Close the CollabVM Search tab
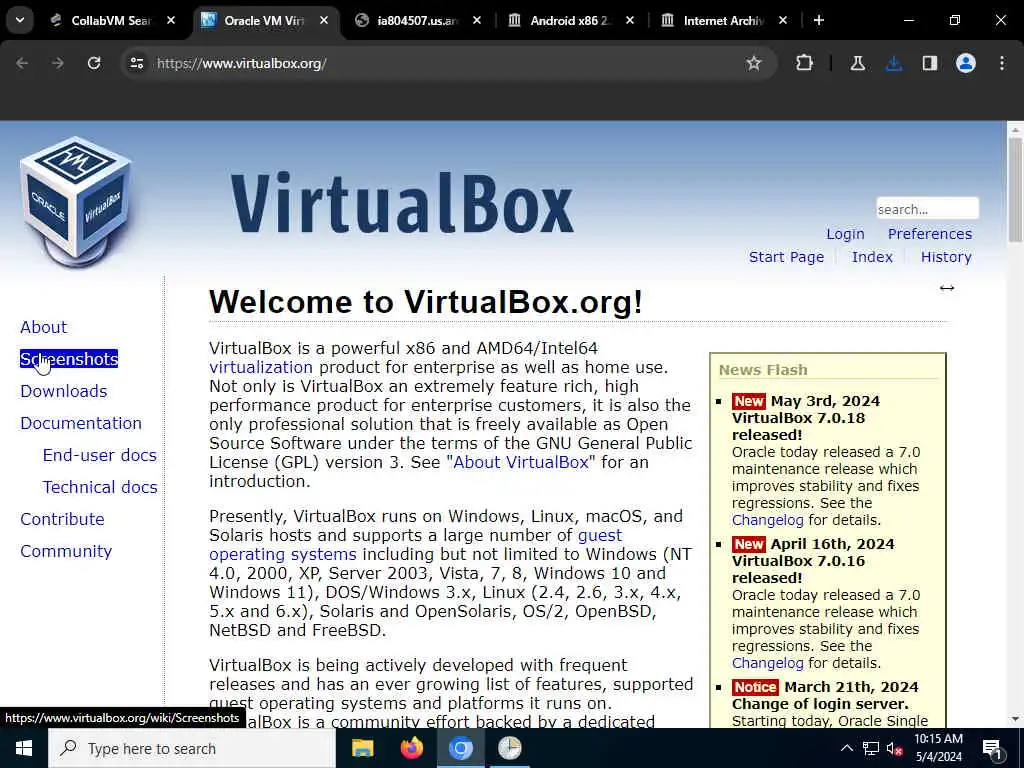1024x768 pixels. (x=171, y=21)
